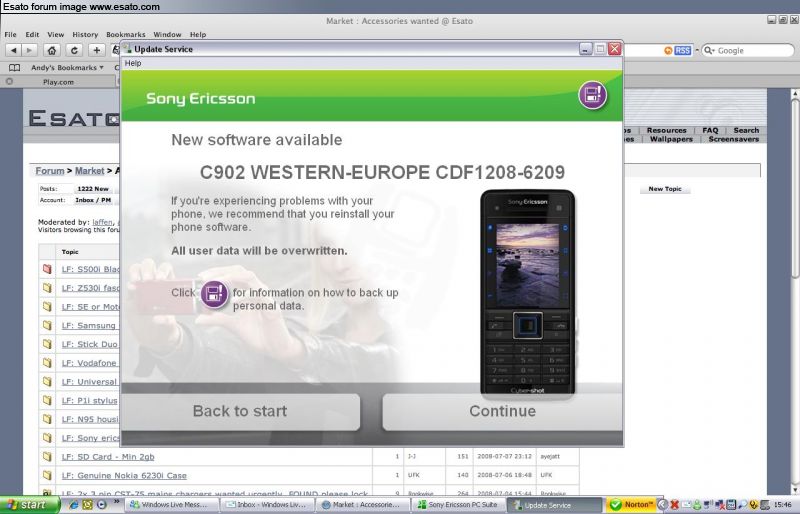Switch to Inbox - Windows Live taskbar item
Viewport: 800px width, 514px height.
[267, 504]
